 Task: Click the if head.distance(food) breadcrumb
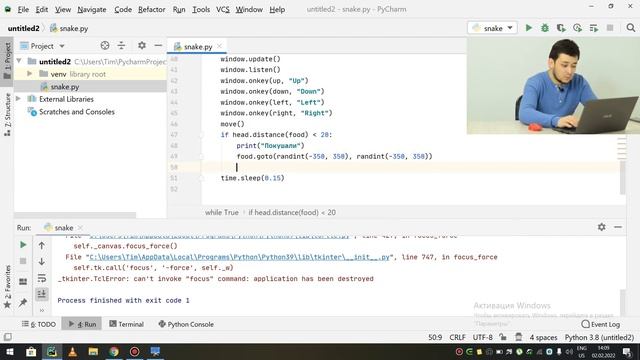point(292,212)
